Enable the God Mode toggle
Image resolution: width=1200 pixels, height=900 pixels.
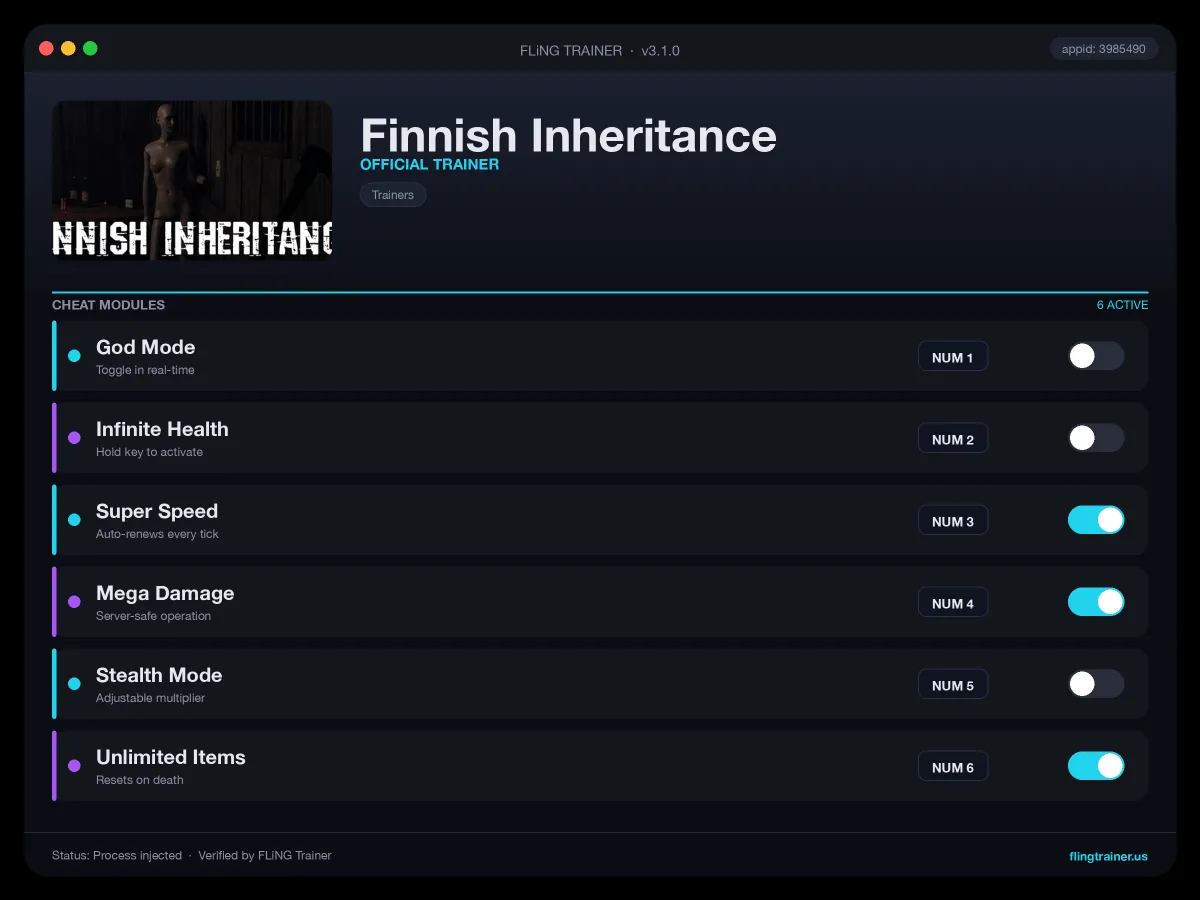[1096, 356]
